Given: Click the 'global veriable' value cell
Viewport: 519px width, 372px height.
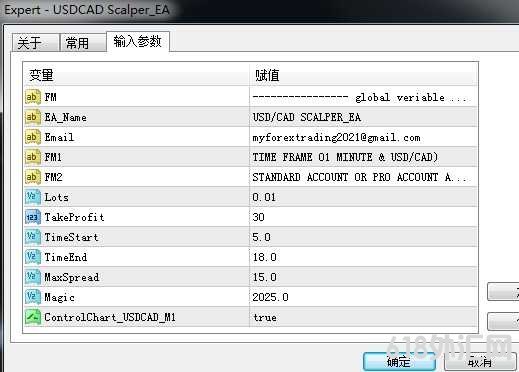Looking at the screenshot, I should point(364,97).
